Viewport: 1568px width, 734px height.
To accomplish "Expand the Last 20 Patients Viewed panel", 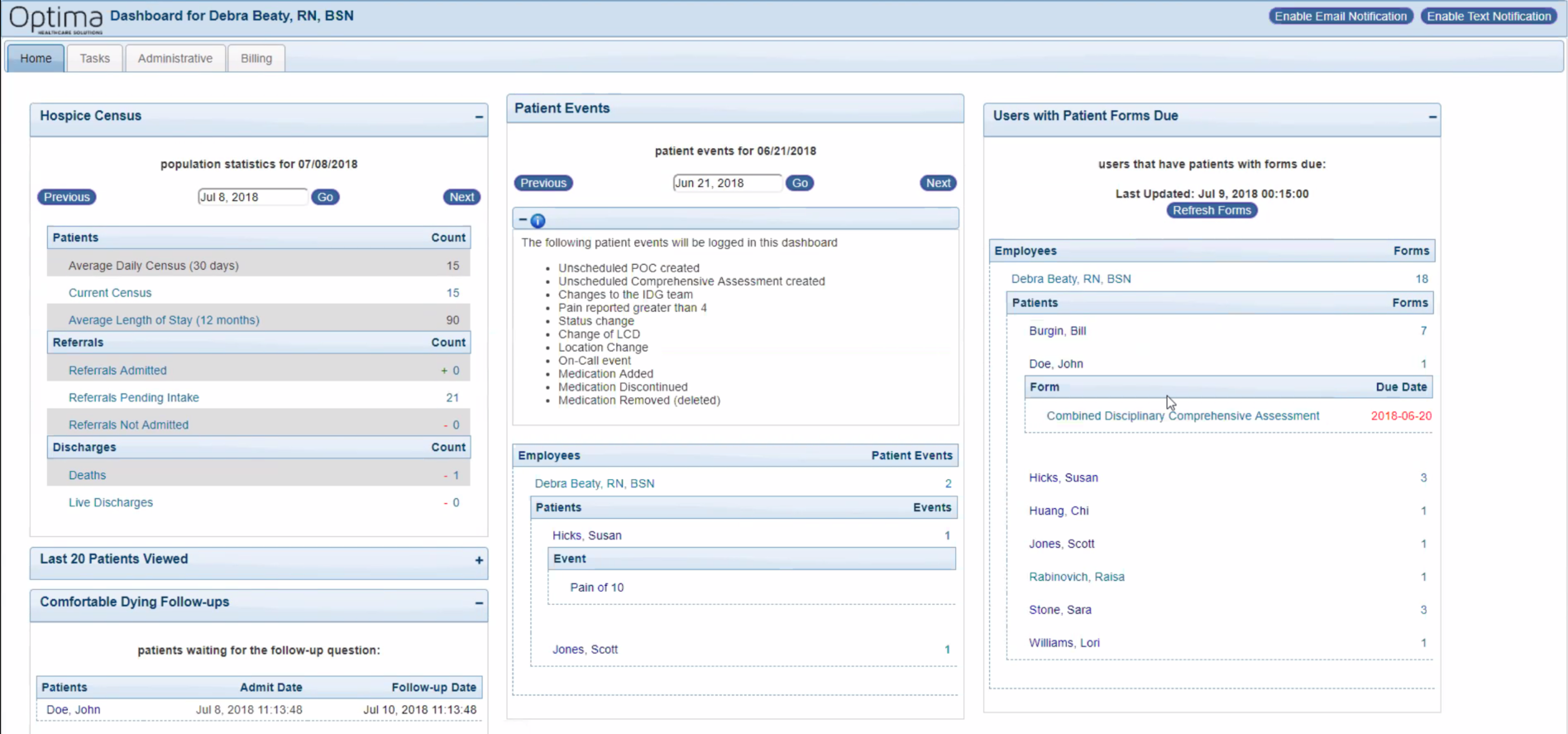I will [479, 560].
